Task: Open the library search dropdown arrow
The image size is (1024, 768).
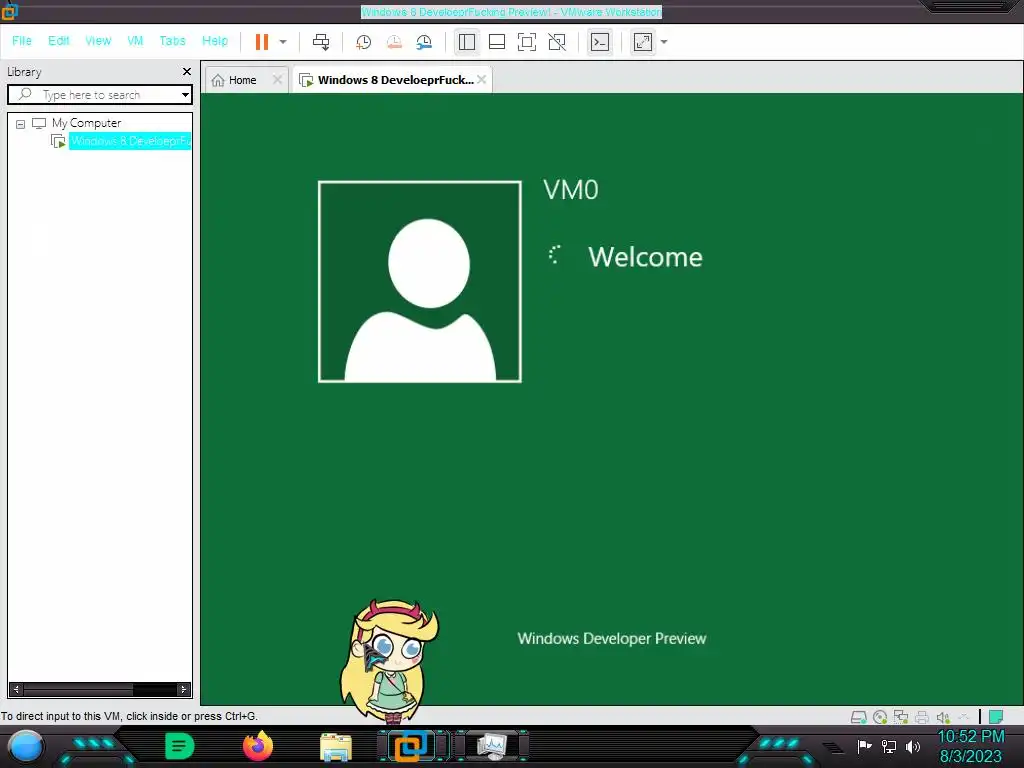Action: pos(185,95)
